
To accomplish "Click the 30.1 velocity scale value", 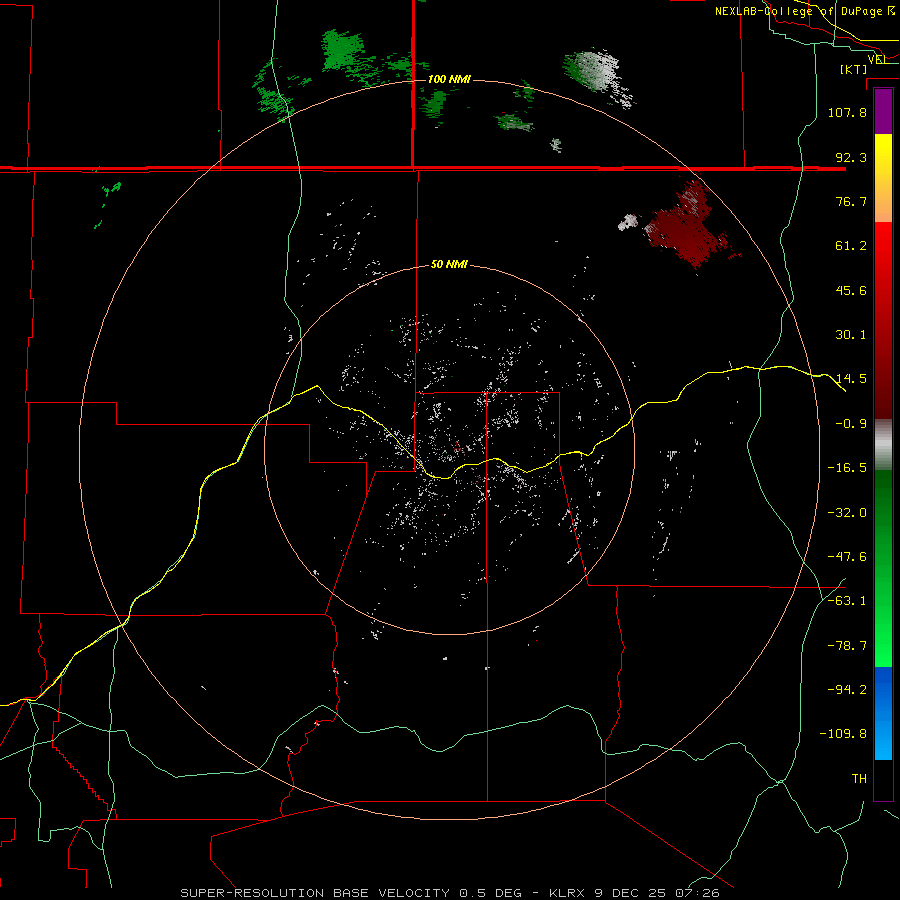I will pyautogui.click(x=851, y=335).
